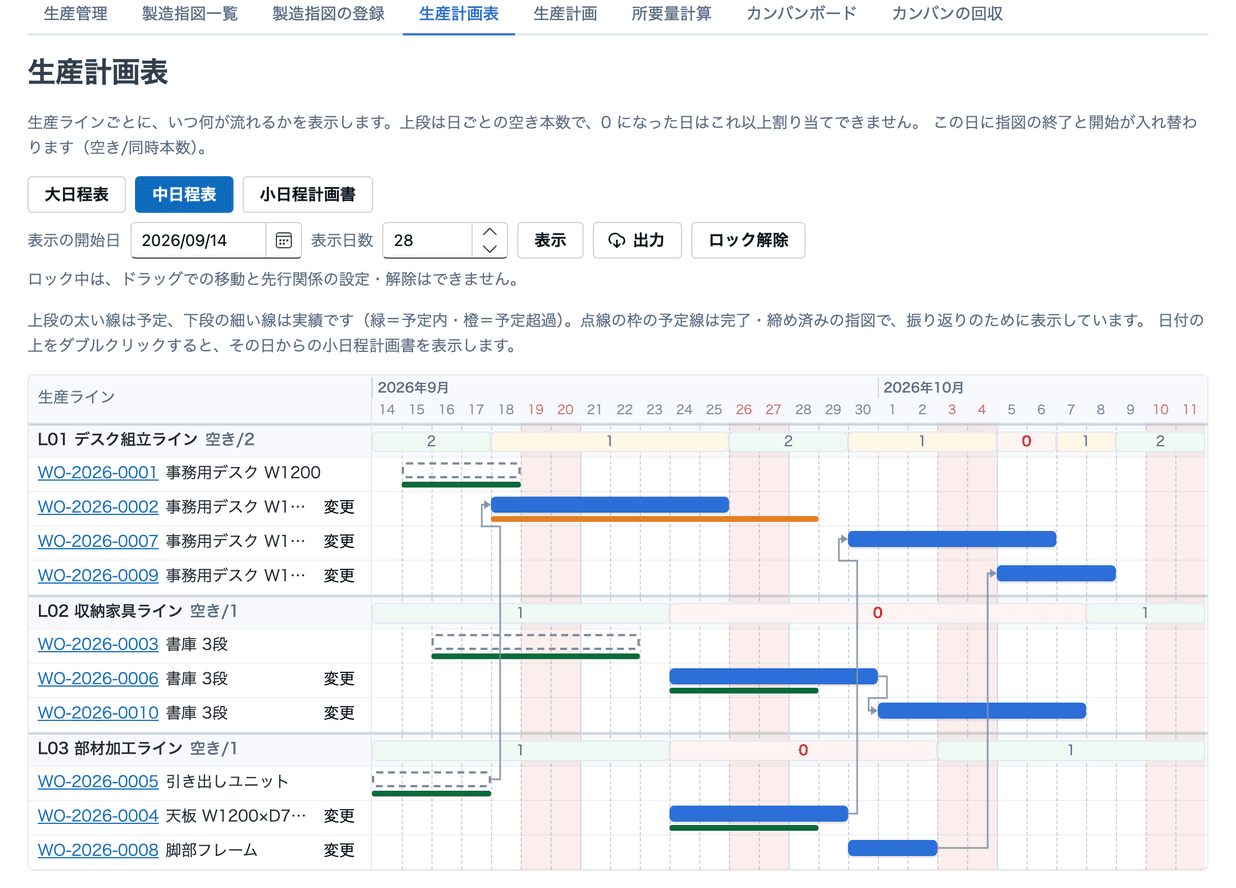
Task: Click the red 0 capacity cell in L01 row
Action: click(x=1026, y=441)
